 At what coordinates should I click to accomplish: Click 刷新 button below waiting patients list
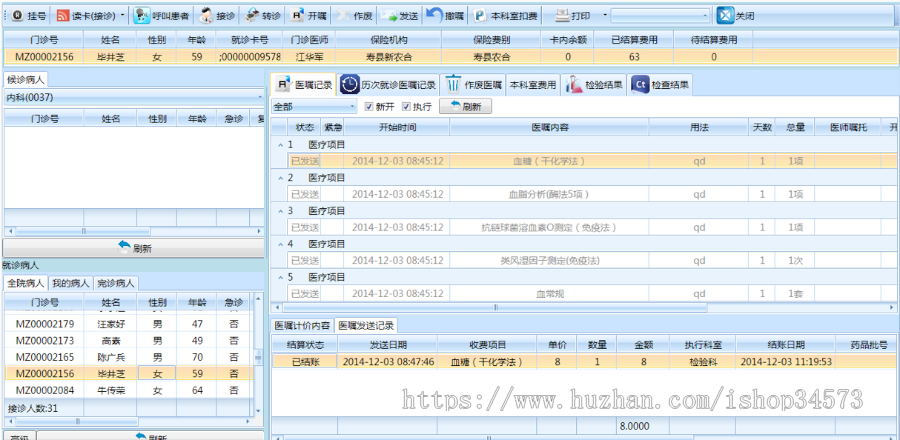134,248
